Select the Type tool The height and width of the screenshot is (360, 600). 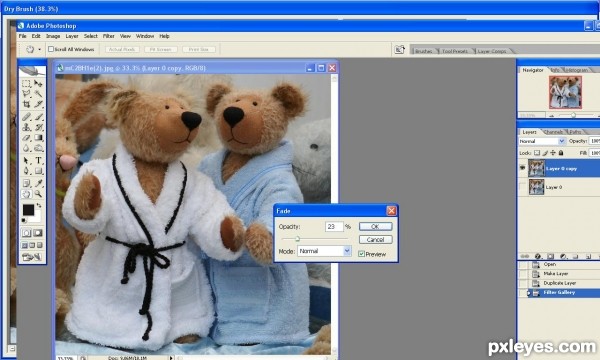click(38, 161)
